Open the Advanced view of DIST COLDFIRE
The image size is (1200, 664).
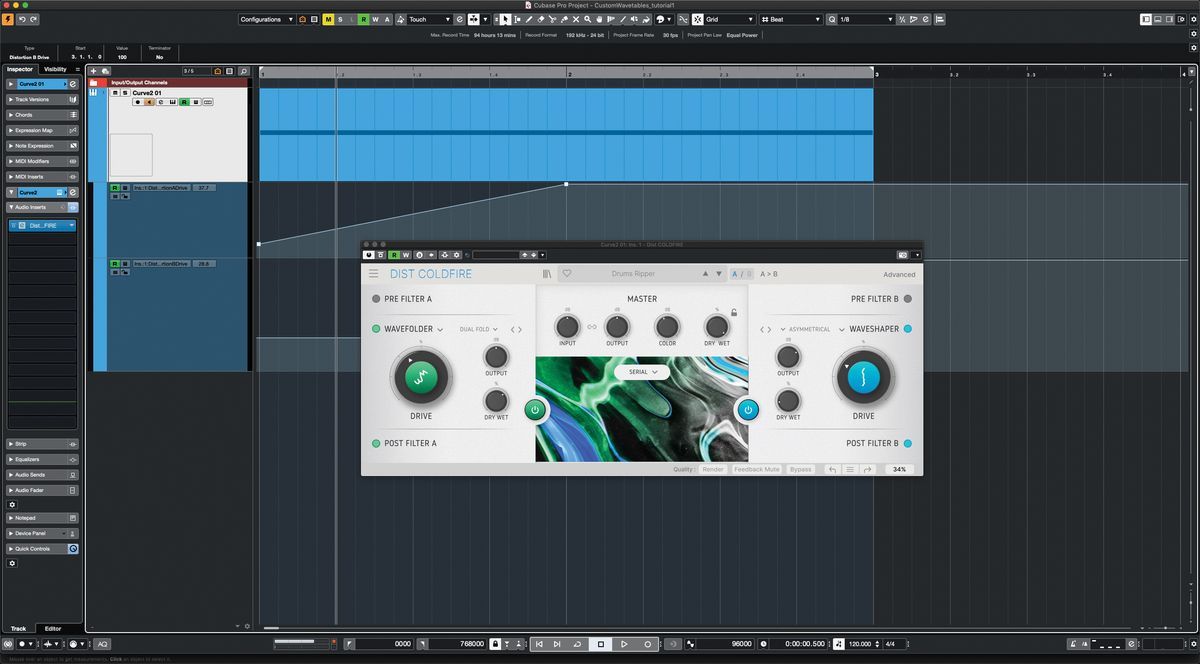tap(899, 273)
